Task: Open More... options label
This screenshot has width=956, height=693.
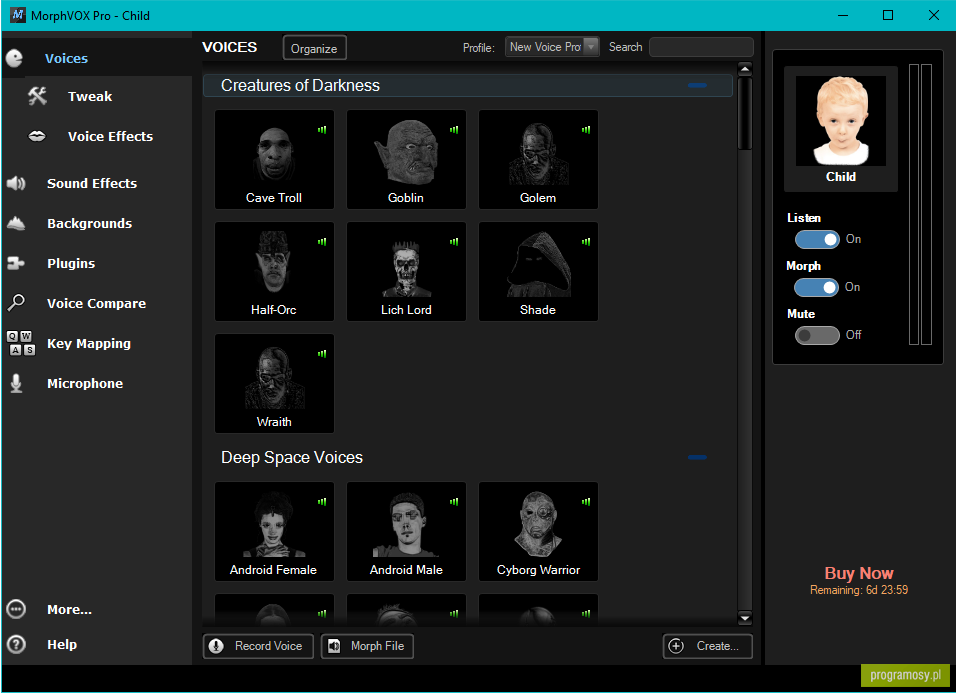Action: click(x=70, y=609)
